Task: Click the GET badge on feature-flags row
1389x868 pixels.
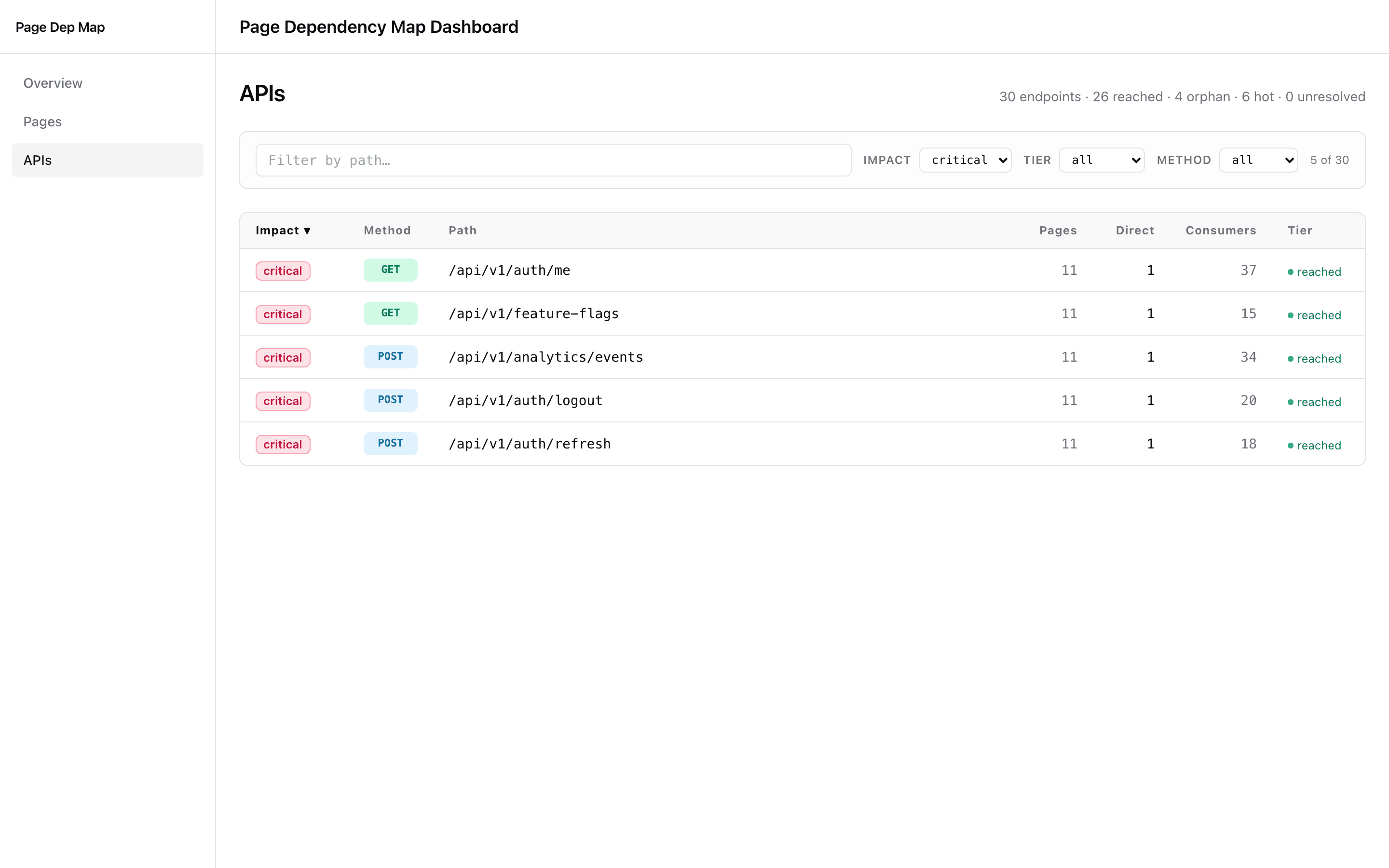Action: (390, 313)
